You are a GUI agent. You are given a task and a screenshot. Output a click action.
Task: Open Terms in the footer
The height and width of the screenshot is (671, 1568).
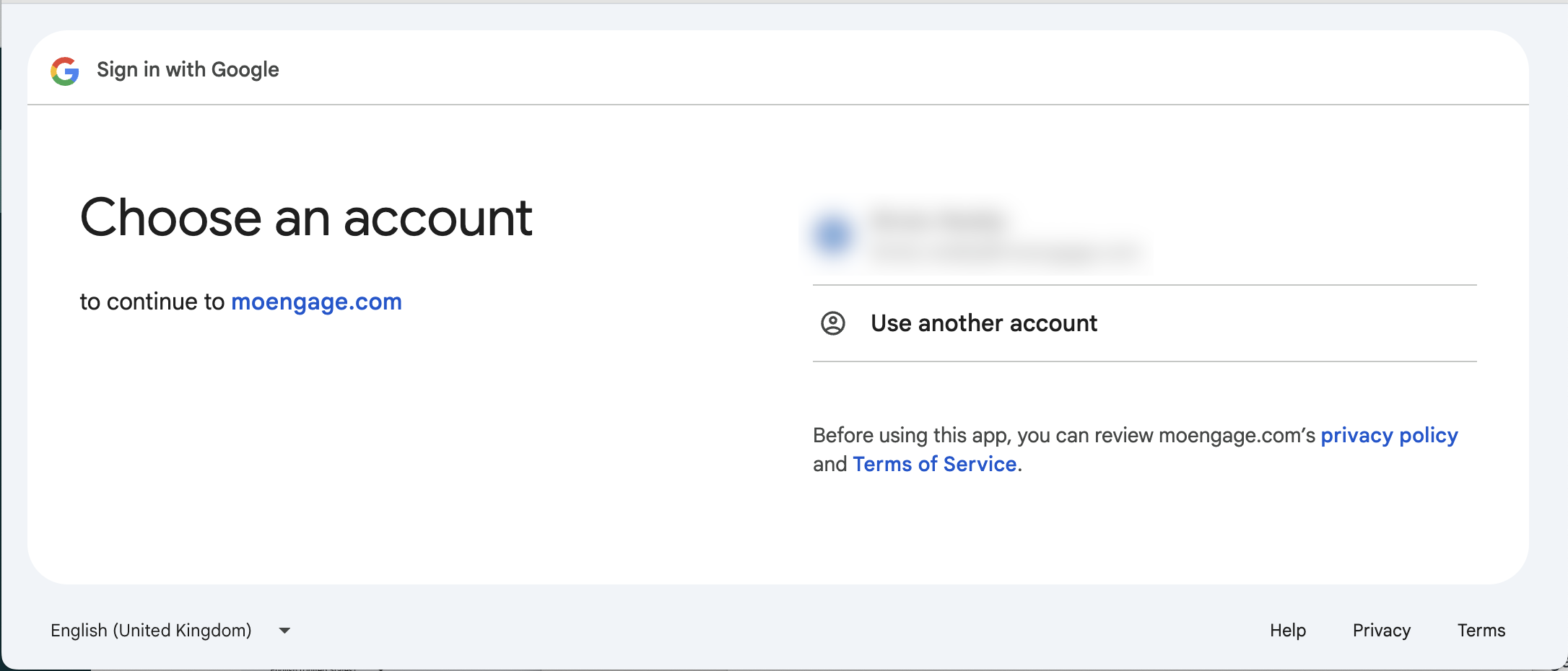1481,631
